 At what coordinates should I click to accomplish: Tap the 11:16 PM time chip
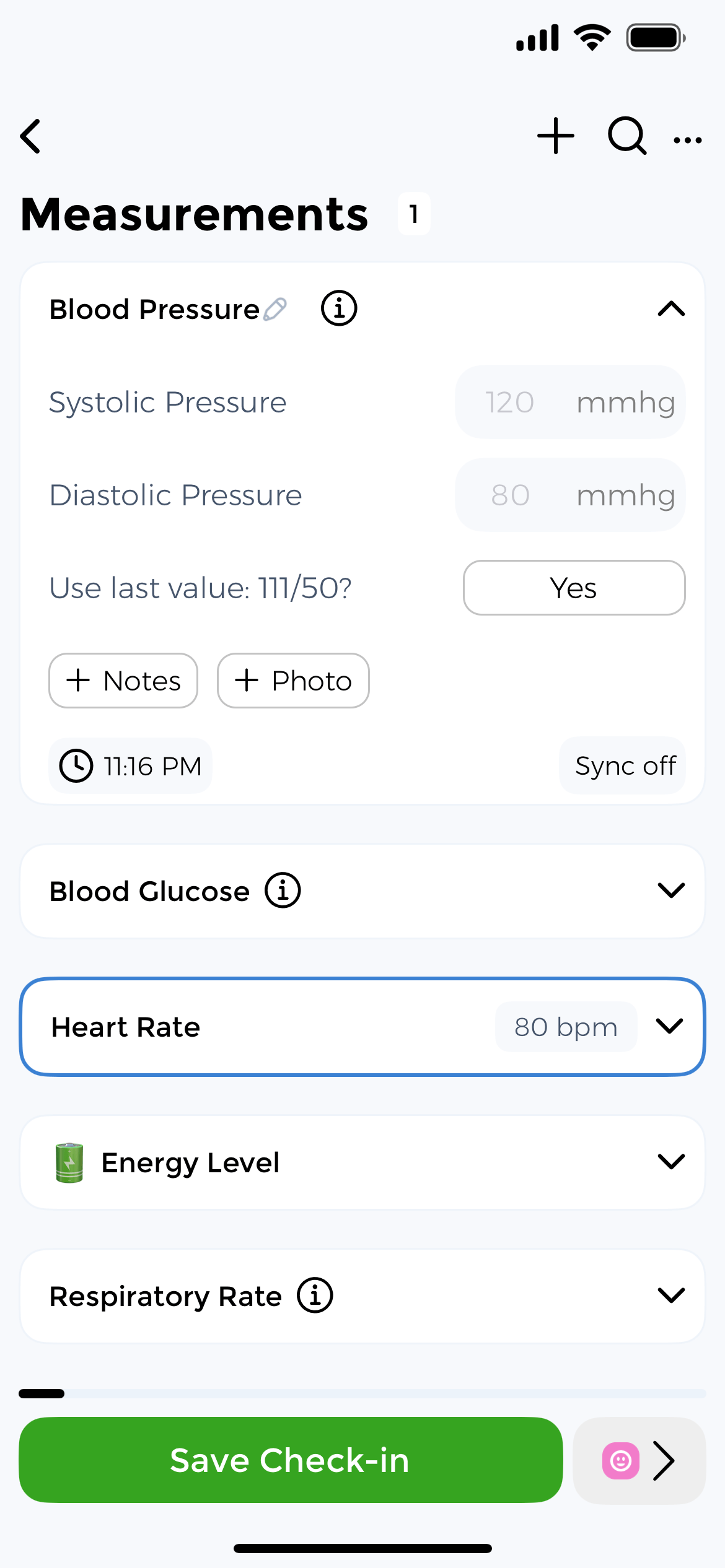[x=131, y=766]
